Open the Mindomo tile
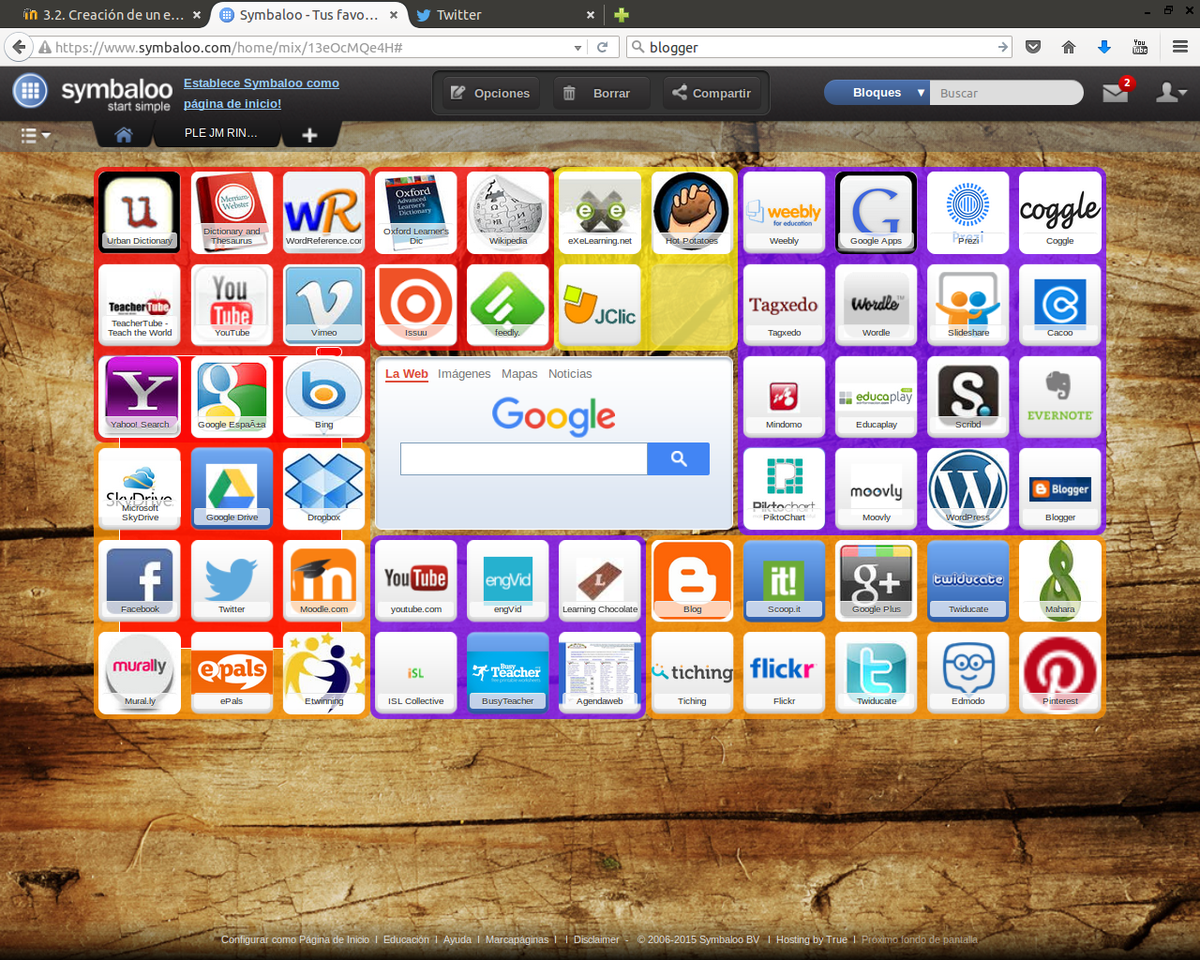Image resolution: width=1200 pixels, height=960 pixels. pos(784,396)
